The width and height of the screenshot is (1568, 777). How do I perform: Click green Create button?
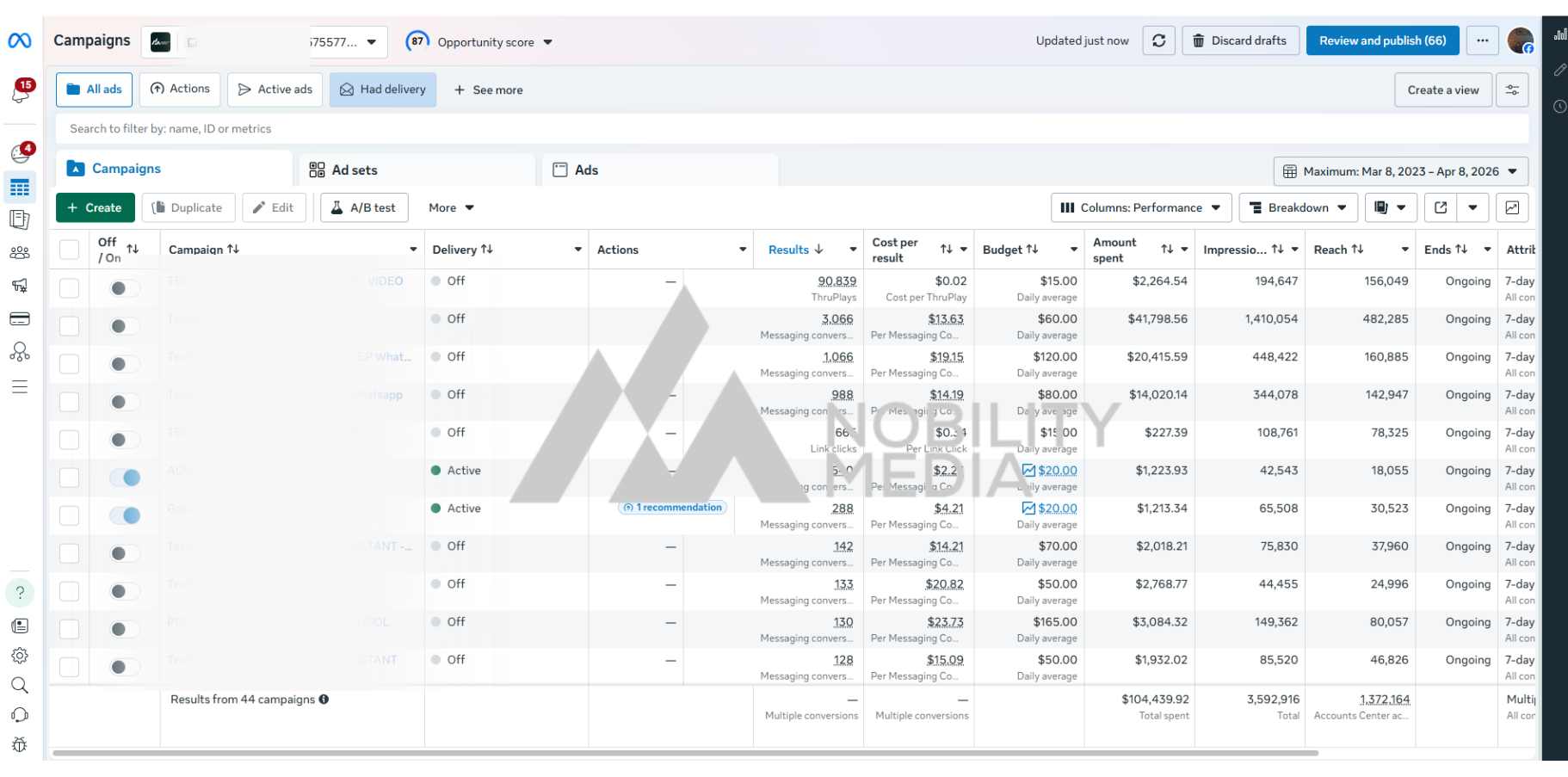(95, 207)
